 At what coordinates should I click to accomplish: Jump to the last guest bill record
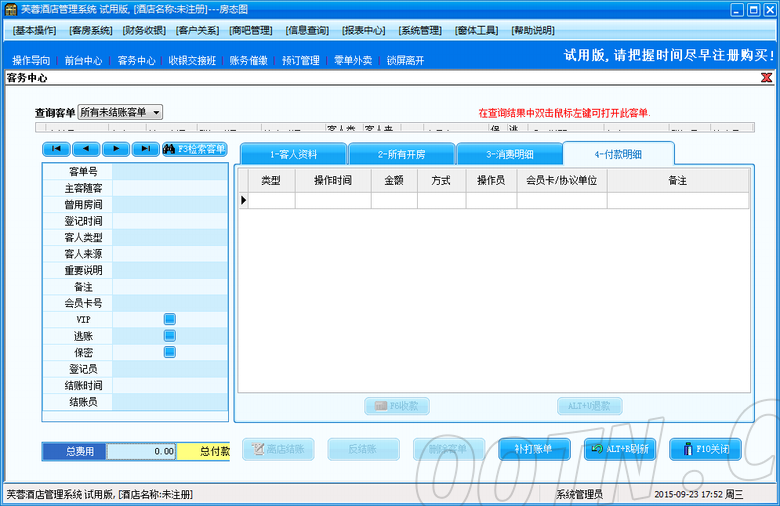pyautogui.click(x=145, y=149)
